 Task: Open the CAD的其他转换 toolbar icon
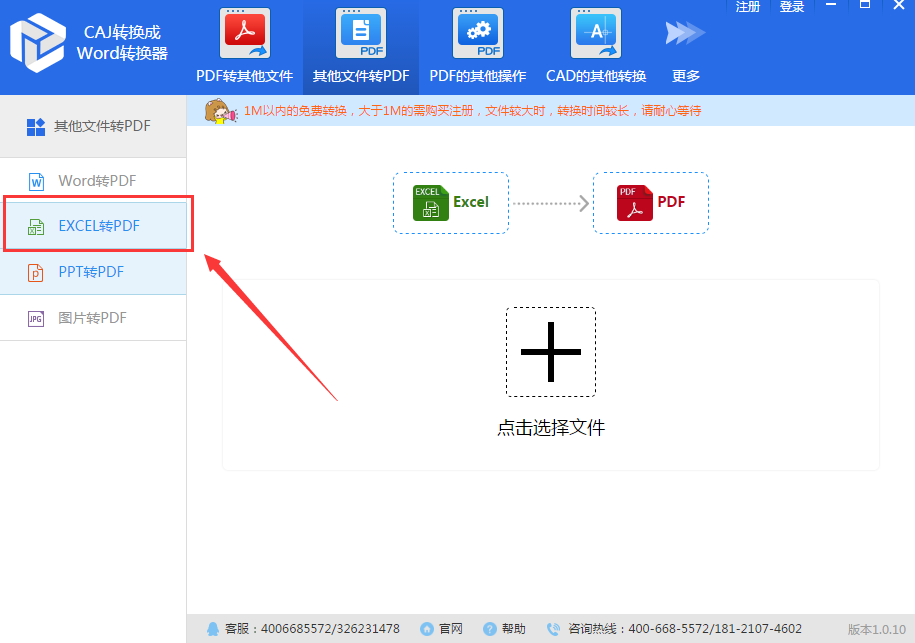coord(596,33)
